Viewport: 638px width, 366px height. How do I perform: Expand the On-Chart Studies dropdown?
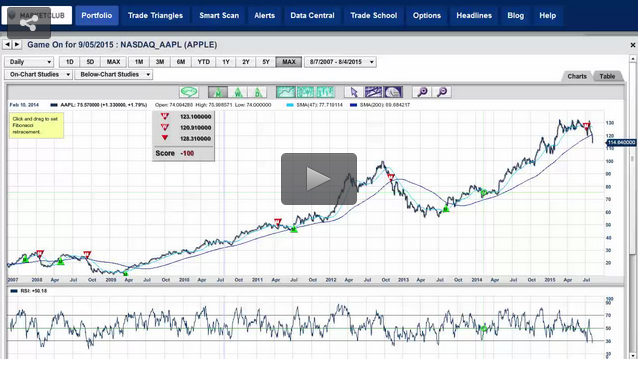coord(39,74)
